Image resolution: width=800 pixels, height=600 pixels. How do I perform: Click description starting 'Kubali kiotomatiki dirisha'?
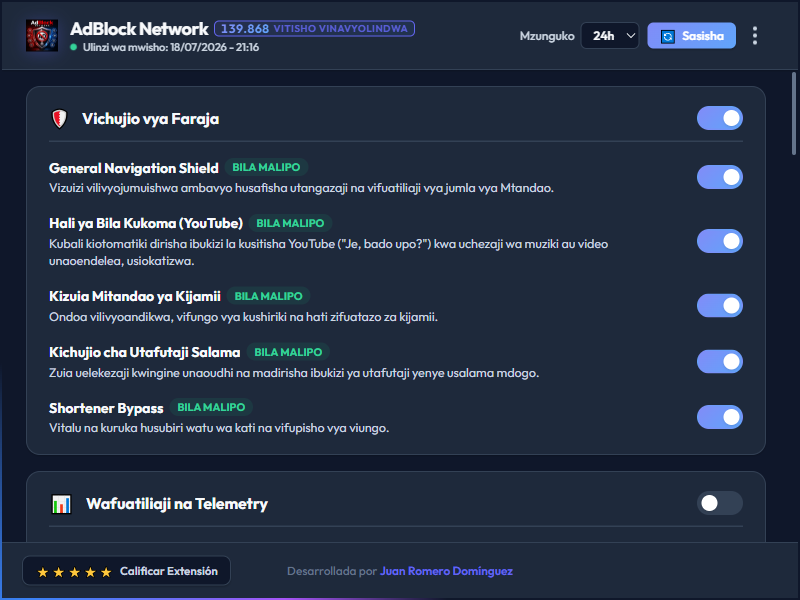click(x=329, y=253)
